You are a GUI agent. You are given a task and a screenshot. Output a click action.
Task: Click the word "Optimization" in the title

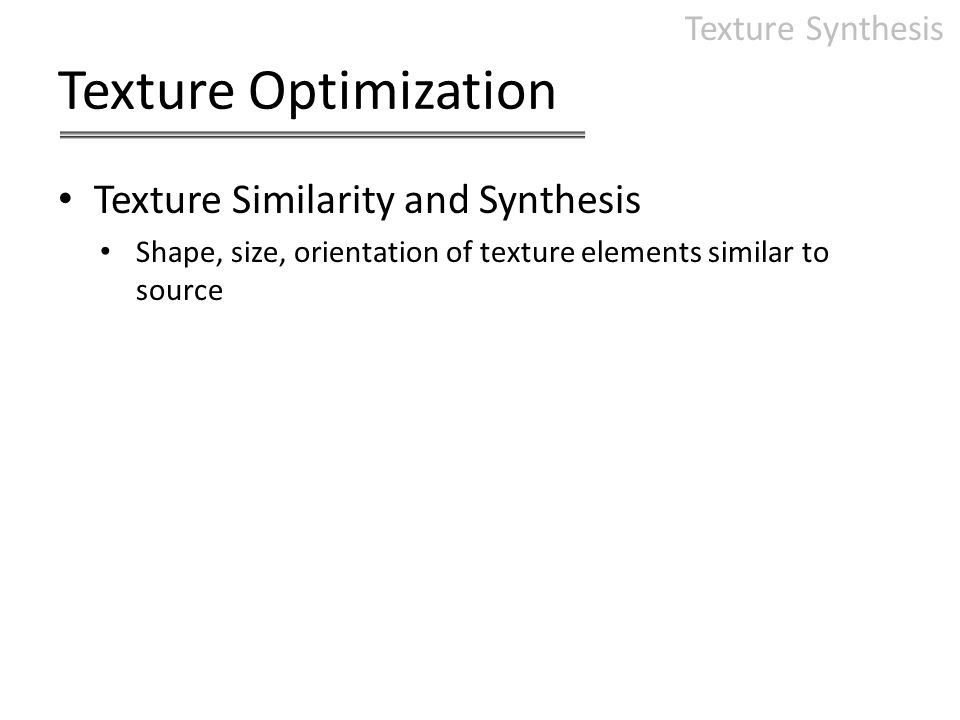click(402, 93)
